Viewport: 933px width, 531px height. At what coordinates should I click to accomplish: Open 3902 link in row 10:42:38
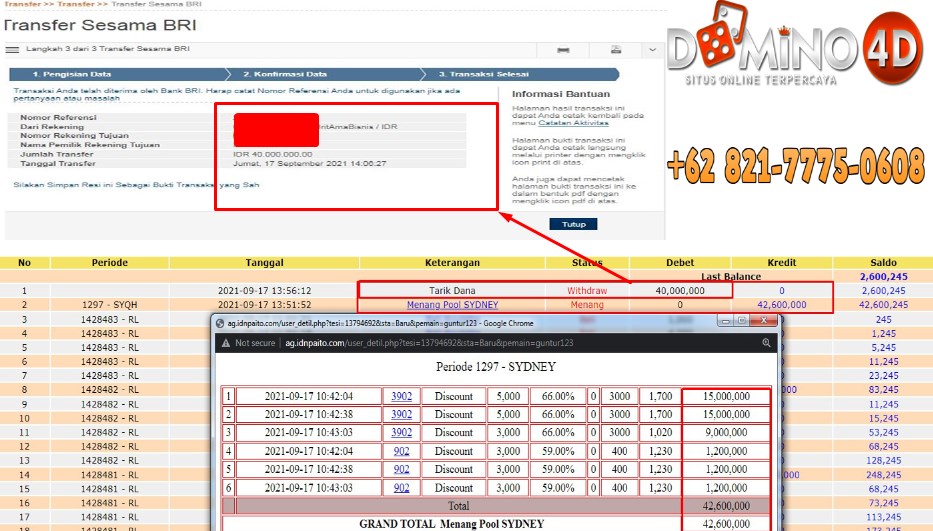pos(402,414)
